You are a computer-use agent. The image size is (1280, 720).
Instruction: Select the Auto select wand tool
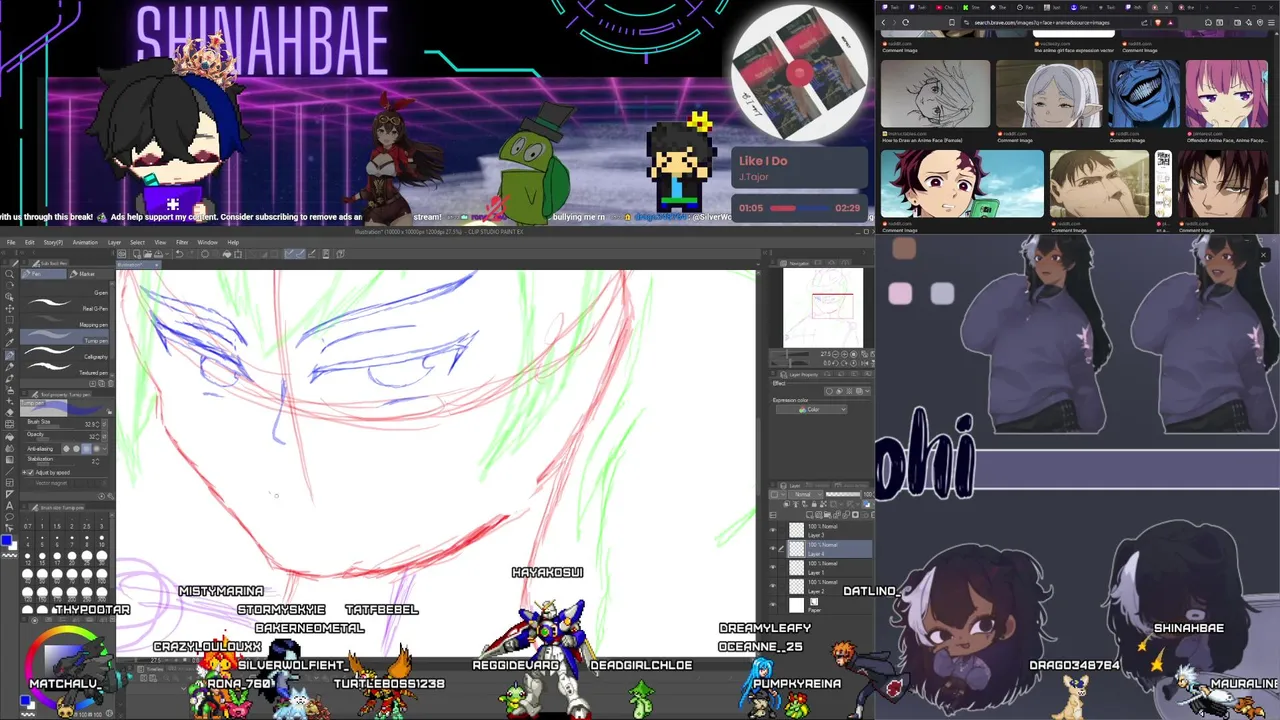coord(9,331)
